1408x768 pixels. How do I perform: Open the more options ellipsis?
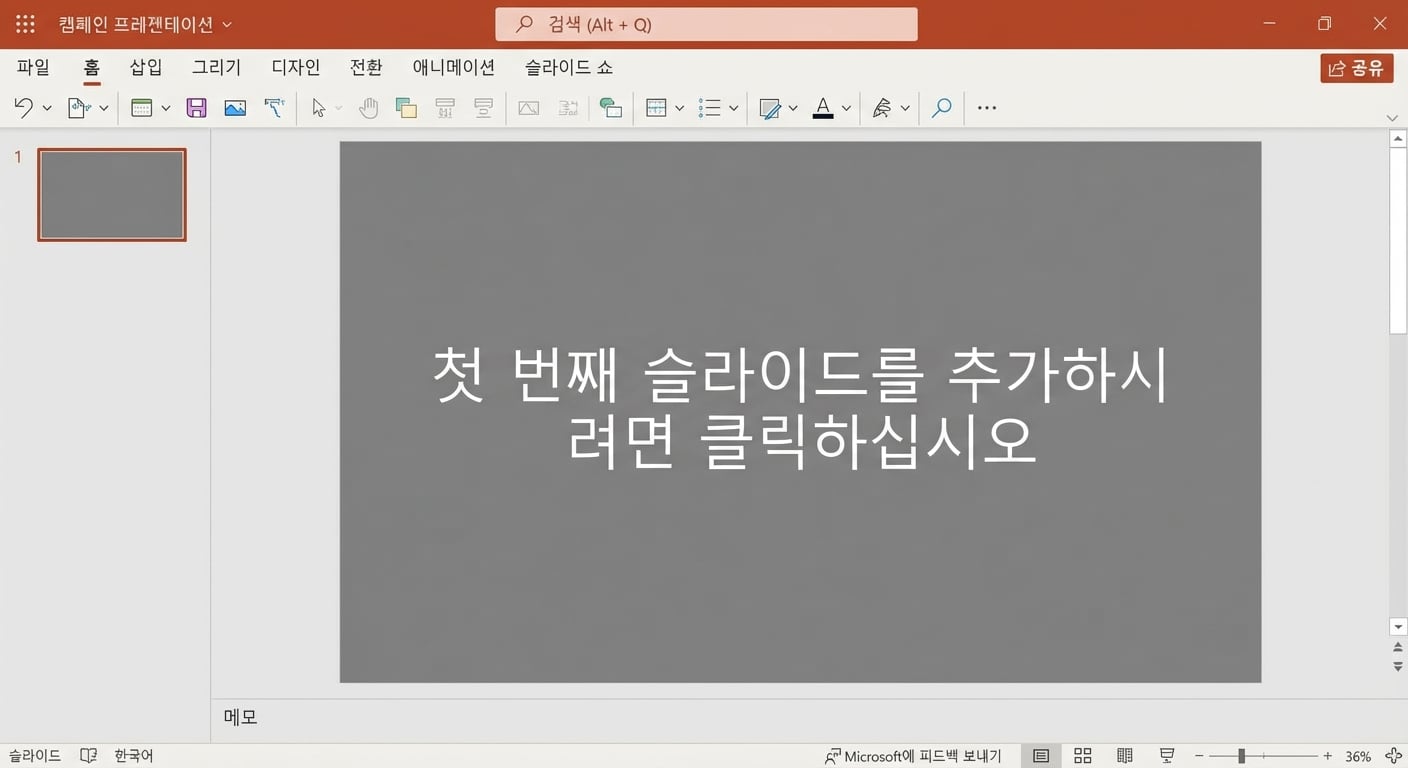coord(987,108)
